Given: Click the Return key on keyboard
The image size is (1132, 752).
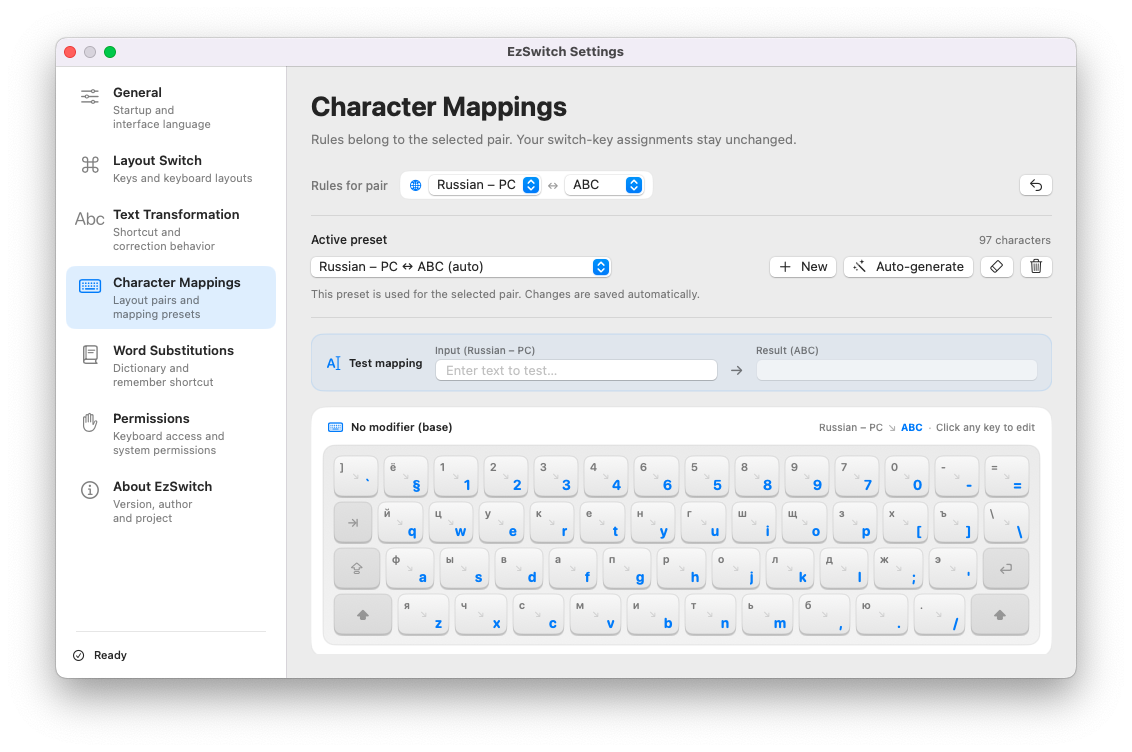Looking at the screenshot, I should [x=1006, y=569].
